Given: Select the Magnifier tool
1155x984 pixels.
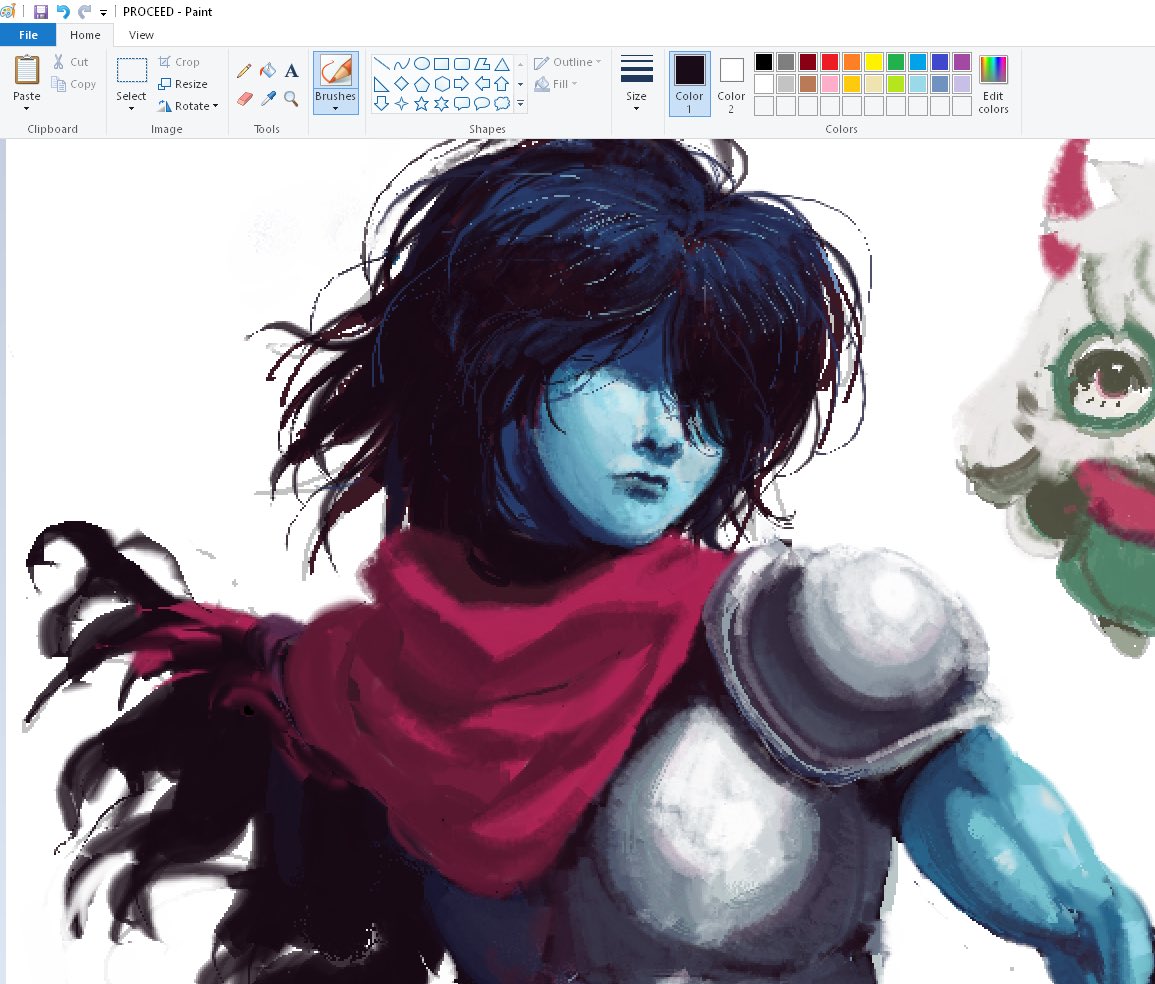Looking at the screenshot, I should pyautogui.click(x=292, y=99).
